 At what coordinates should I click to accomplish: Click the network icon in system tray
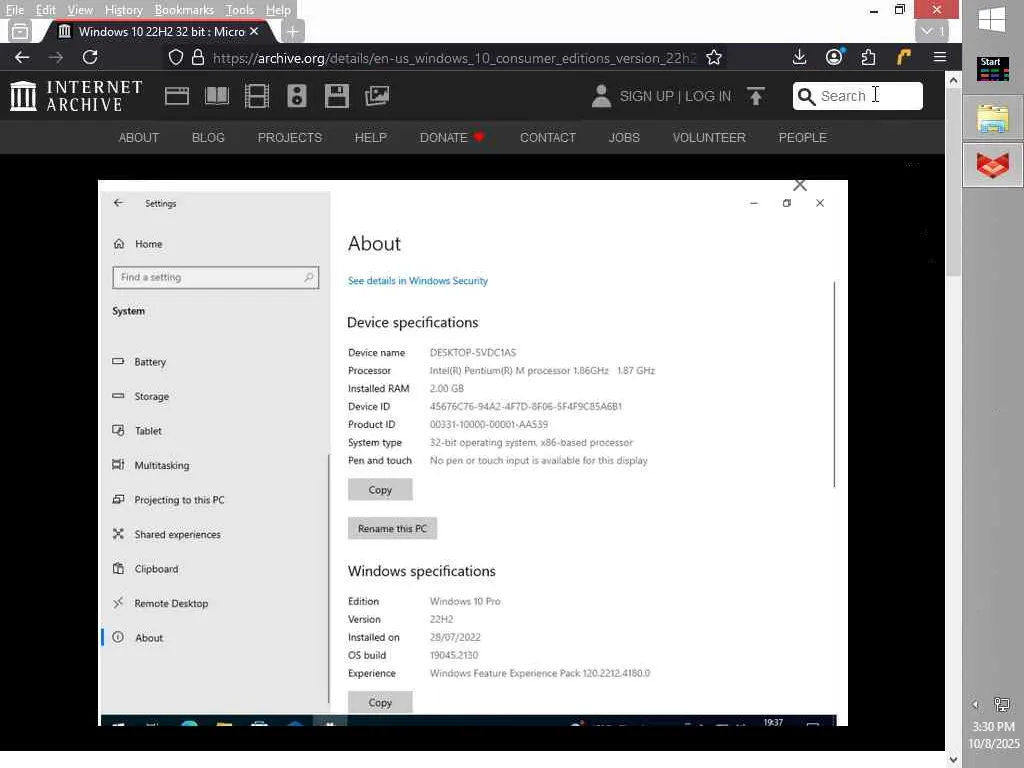pyautogui.click(x=1001, y=705)
